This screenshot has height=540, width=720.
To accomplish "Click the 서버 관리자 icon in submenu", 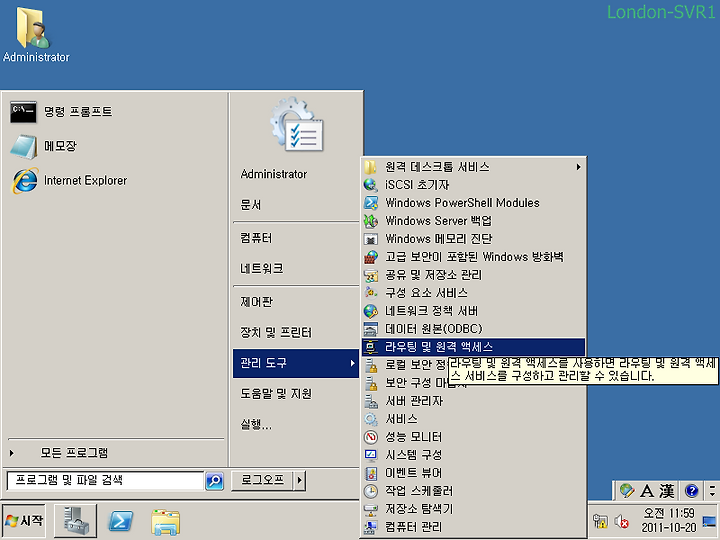I will [x=371, y=401].
